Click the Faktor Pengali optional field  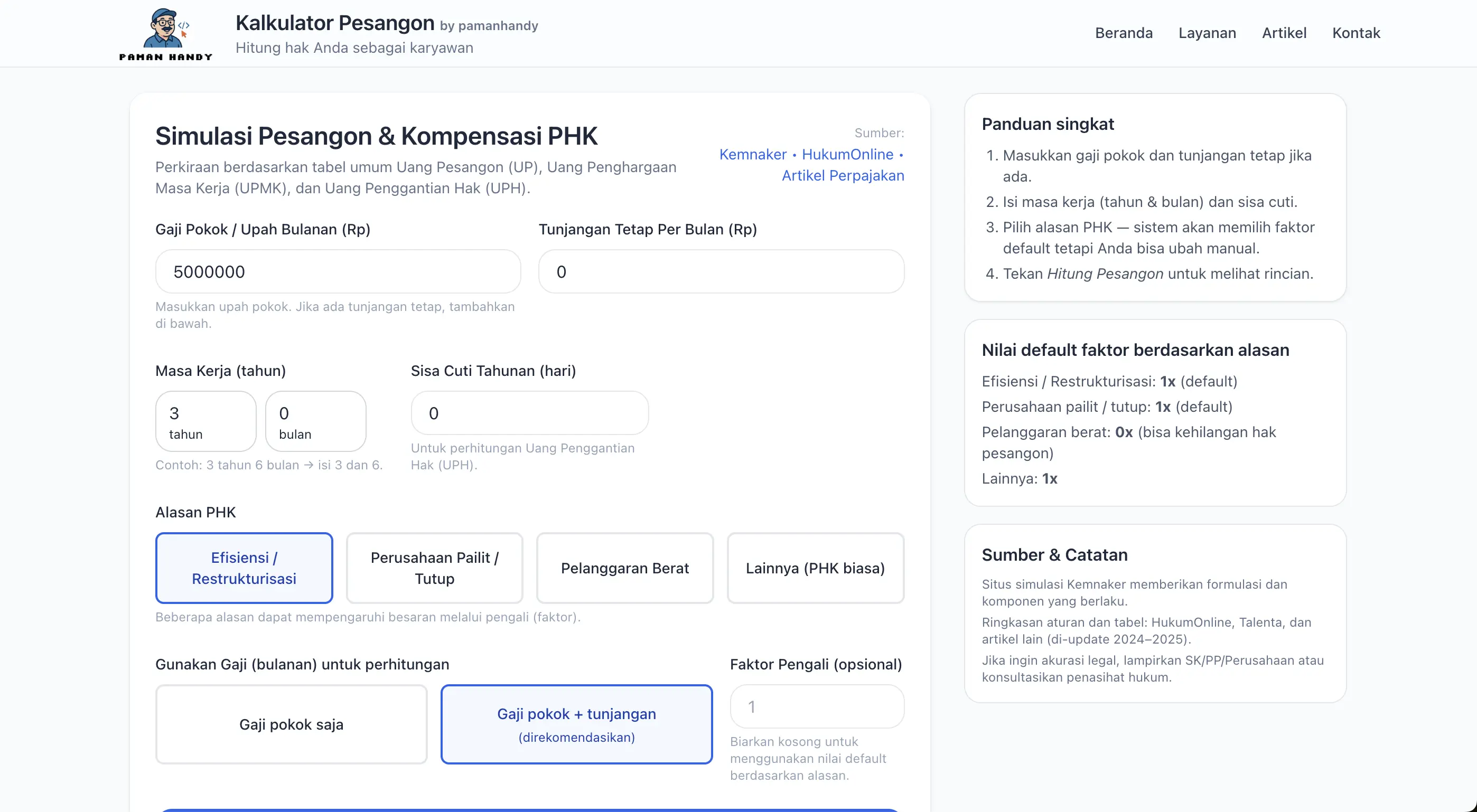[817, 706]
